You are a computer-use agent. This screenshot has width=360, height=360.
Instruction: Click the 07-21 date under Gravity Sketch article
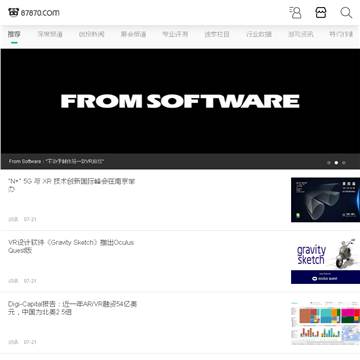(x=30, y=281)
